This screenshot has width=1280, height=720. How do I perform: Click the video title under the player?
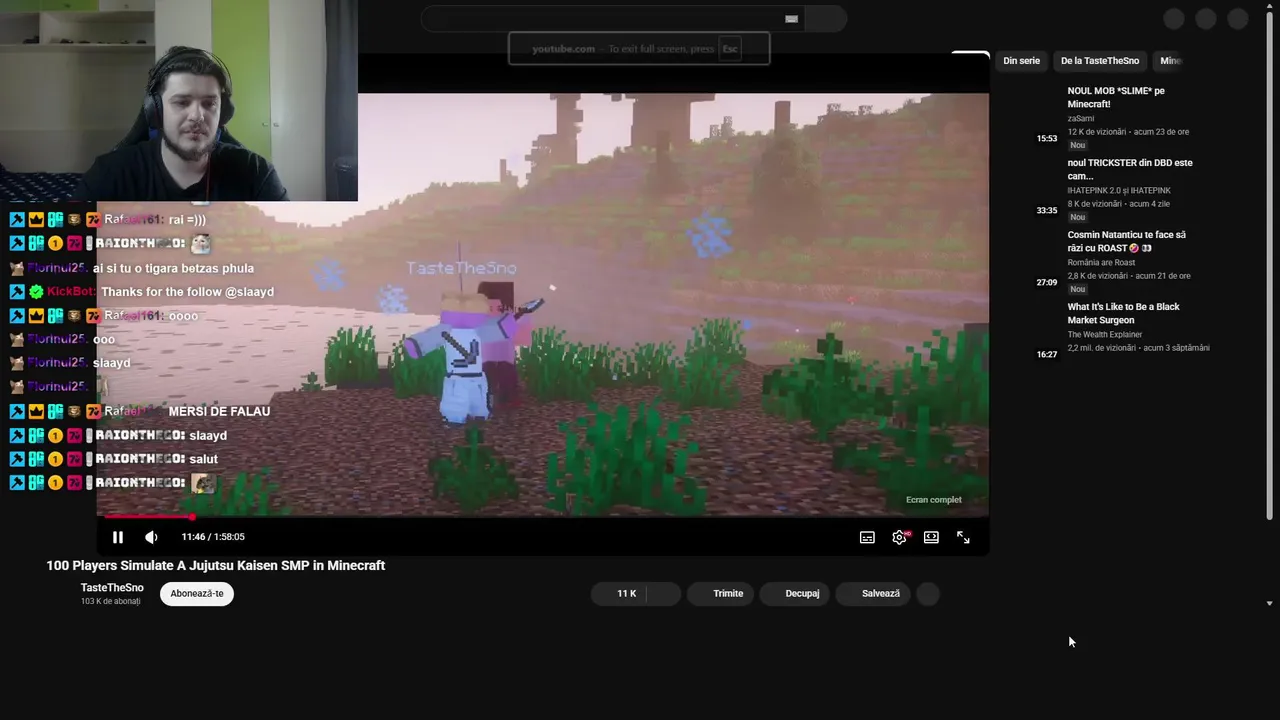[x=216, y=565]
